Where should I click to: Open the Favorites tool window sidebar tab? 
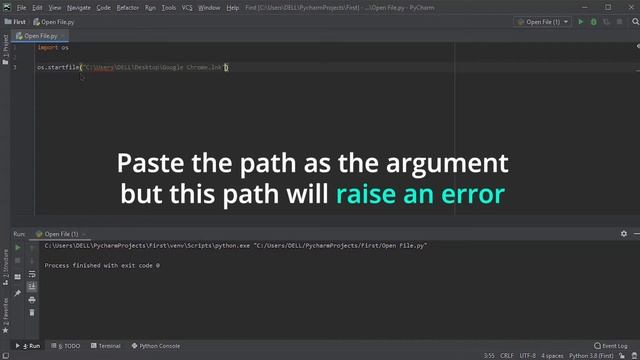5,316
